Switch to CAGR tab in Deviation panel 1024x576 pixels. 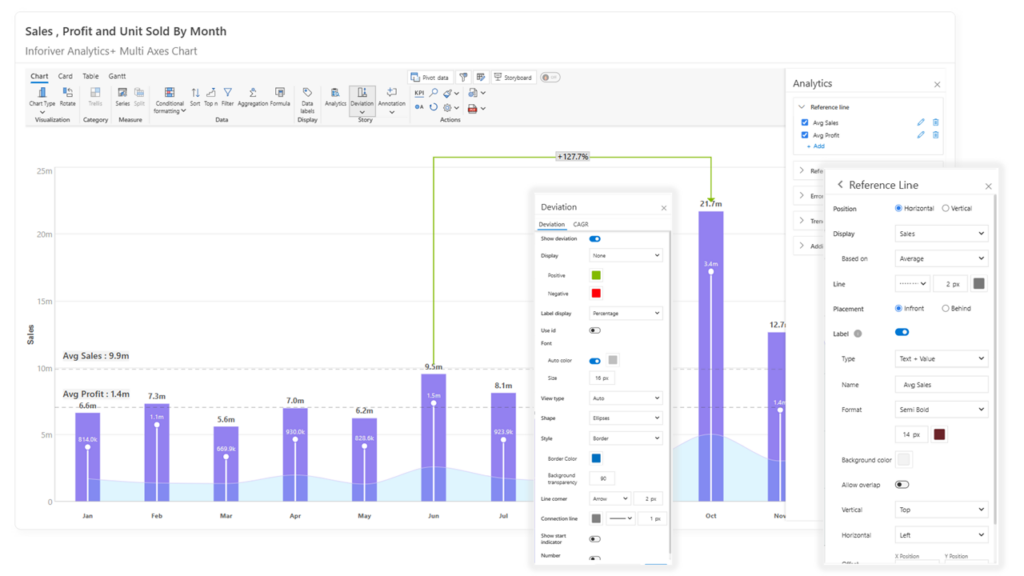pyautogui.click(x=581, y=225)
